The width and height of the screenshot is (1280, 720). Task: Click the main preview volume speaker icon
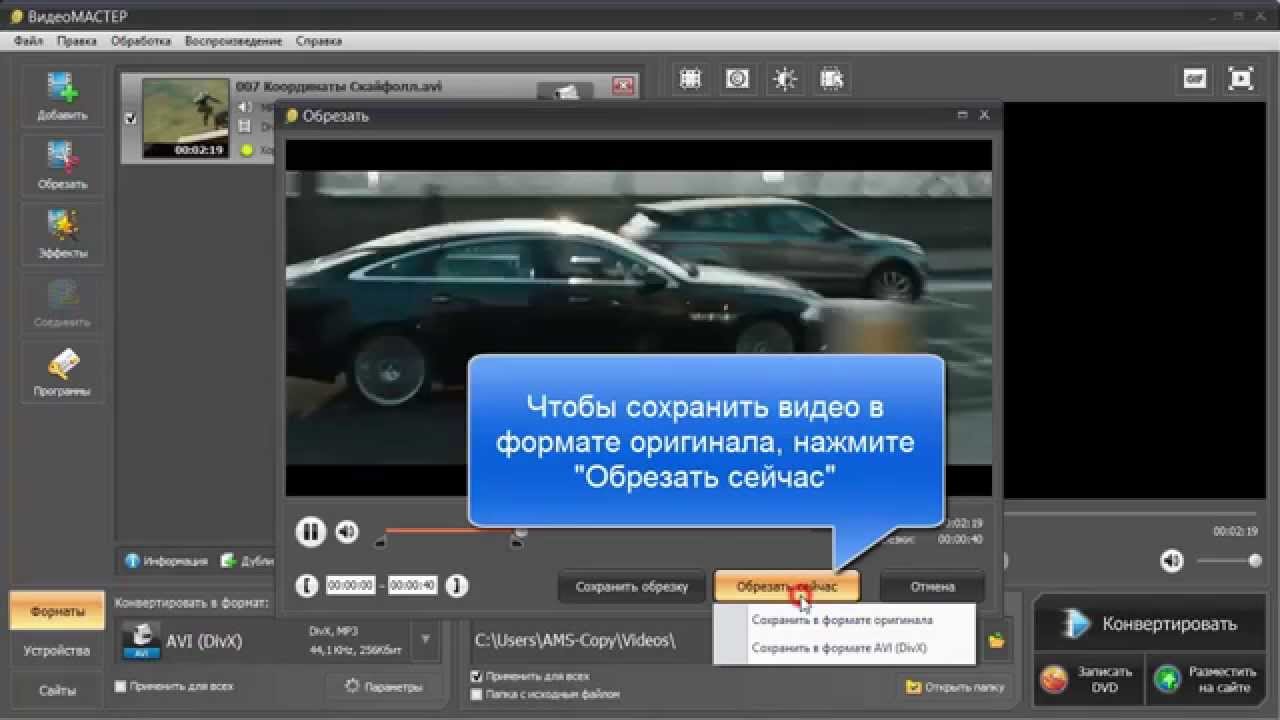[1171, 561]
